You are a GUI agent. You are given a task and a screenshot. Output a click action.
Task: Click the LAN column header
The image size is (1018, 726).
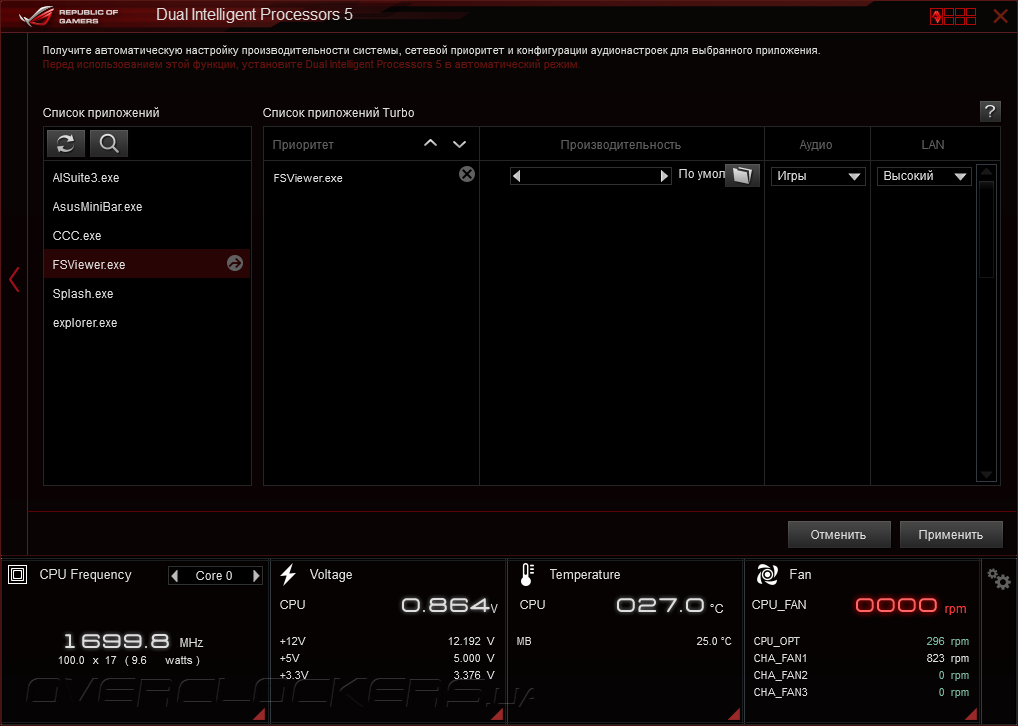pos(933,145)
